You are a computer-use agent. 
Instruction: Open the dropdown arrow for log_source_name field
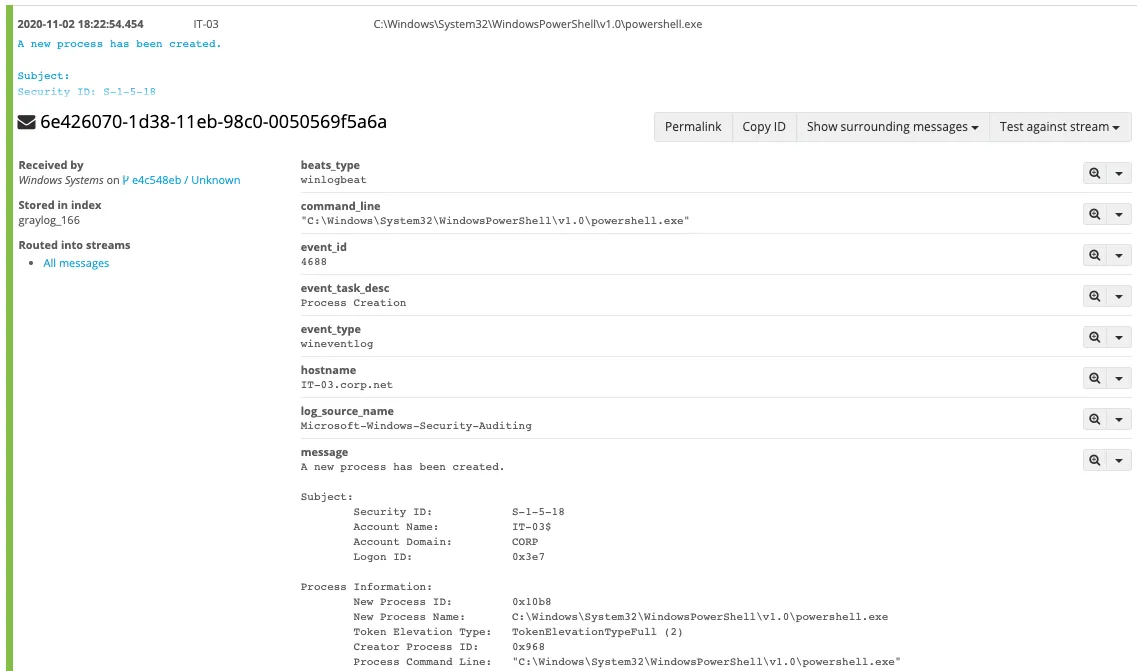click(x=1119, y=419)
